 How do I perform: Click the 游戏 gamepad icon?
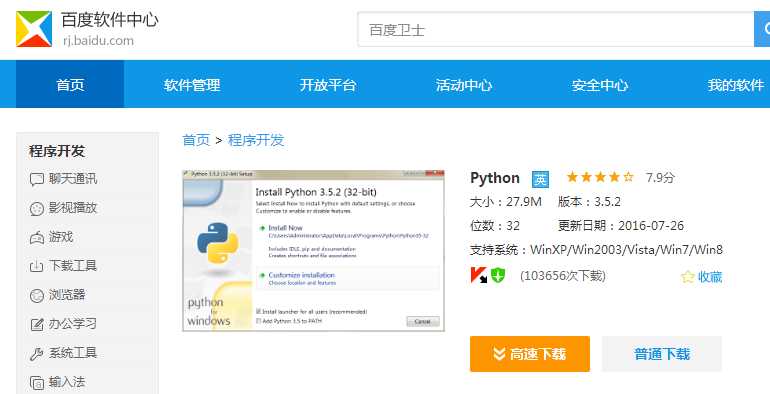click(x=37, y=238)
